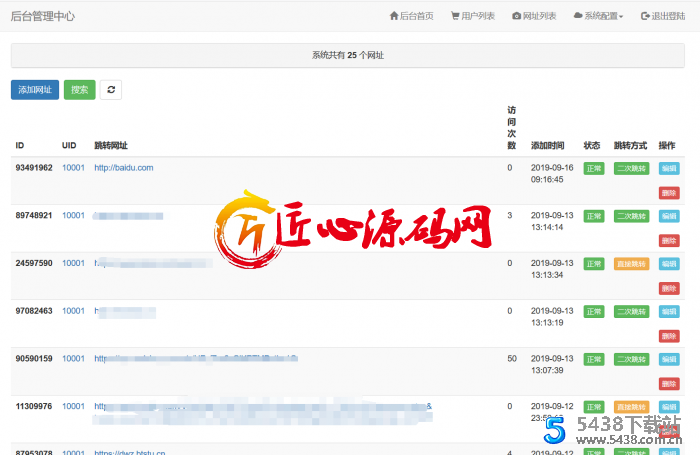Screen dimensions: 700x455
Task: Open the blurred link in row 24597590
Action: [153, 263]
